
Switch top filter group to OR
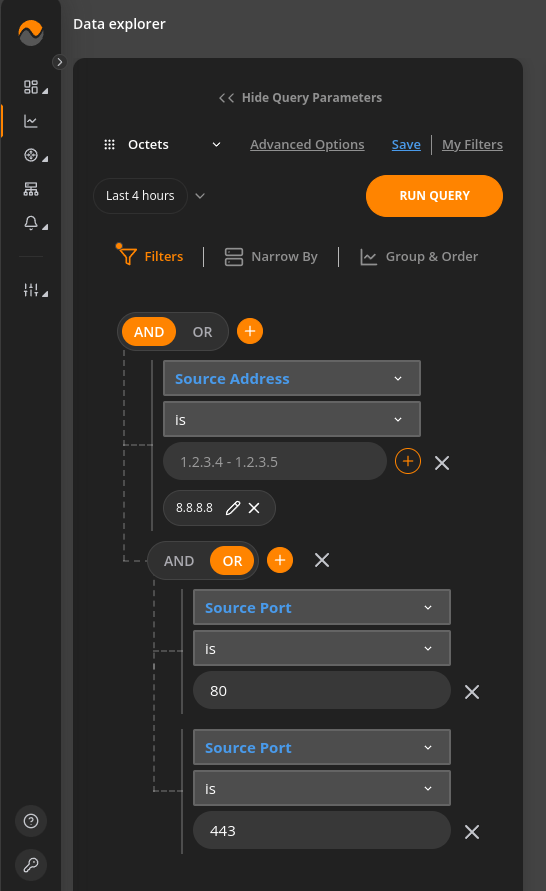click(202, 332)
